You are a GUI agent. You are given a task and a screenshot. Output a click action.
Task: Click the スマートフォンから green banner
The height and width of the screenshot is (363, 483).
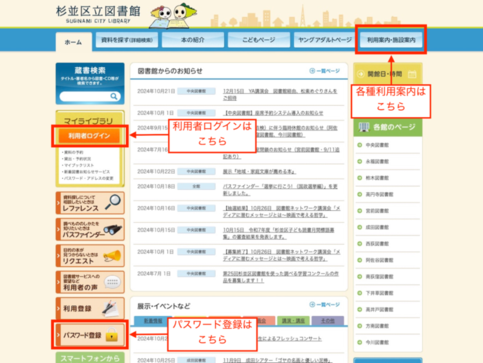tap(90, 358)
